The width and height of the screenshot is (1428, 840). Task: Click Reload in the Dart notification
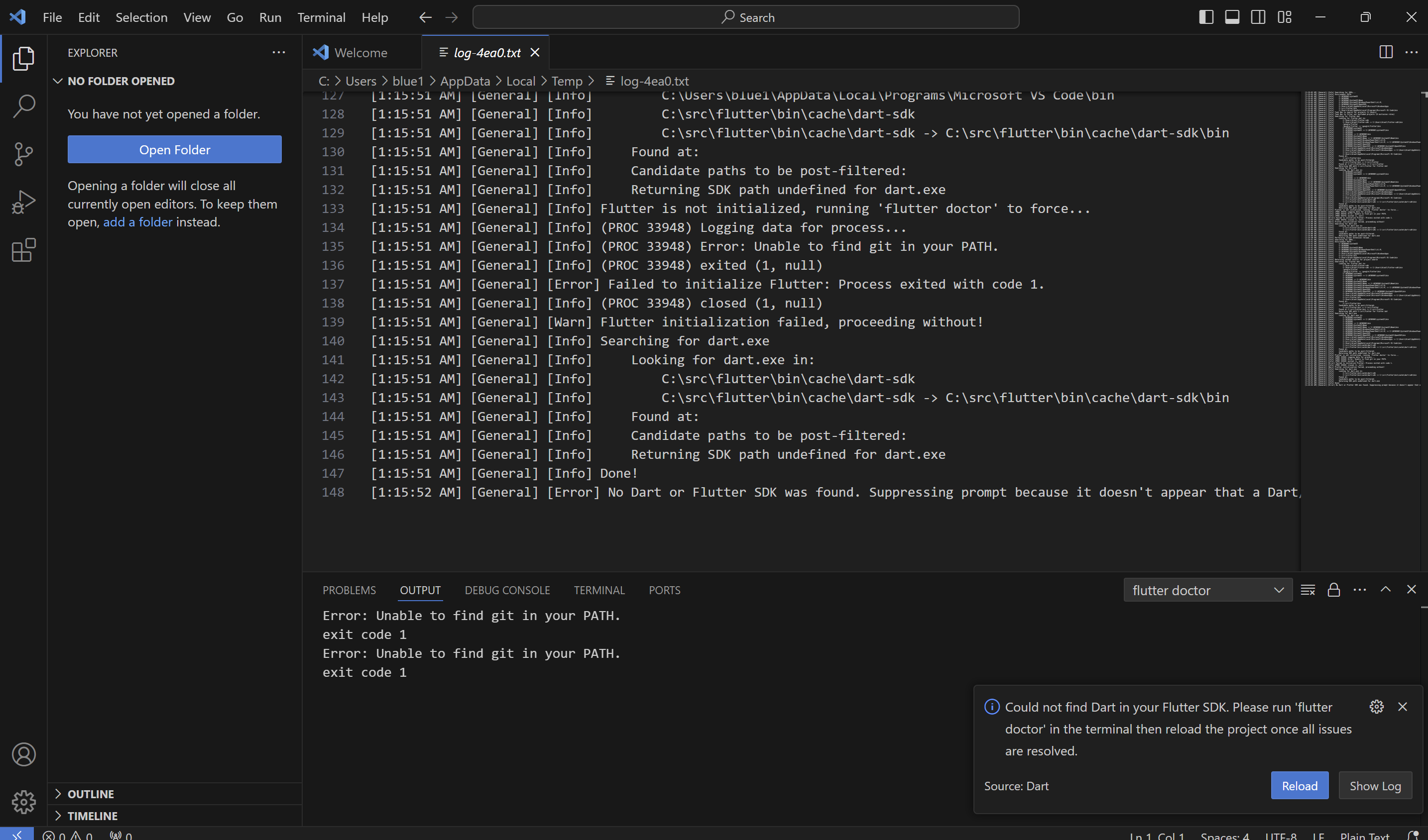coord(1300,786)
